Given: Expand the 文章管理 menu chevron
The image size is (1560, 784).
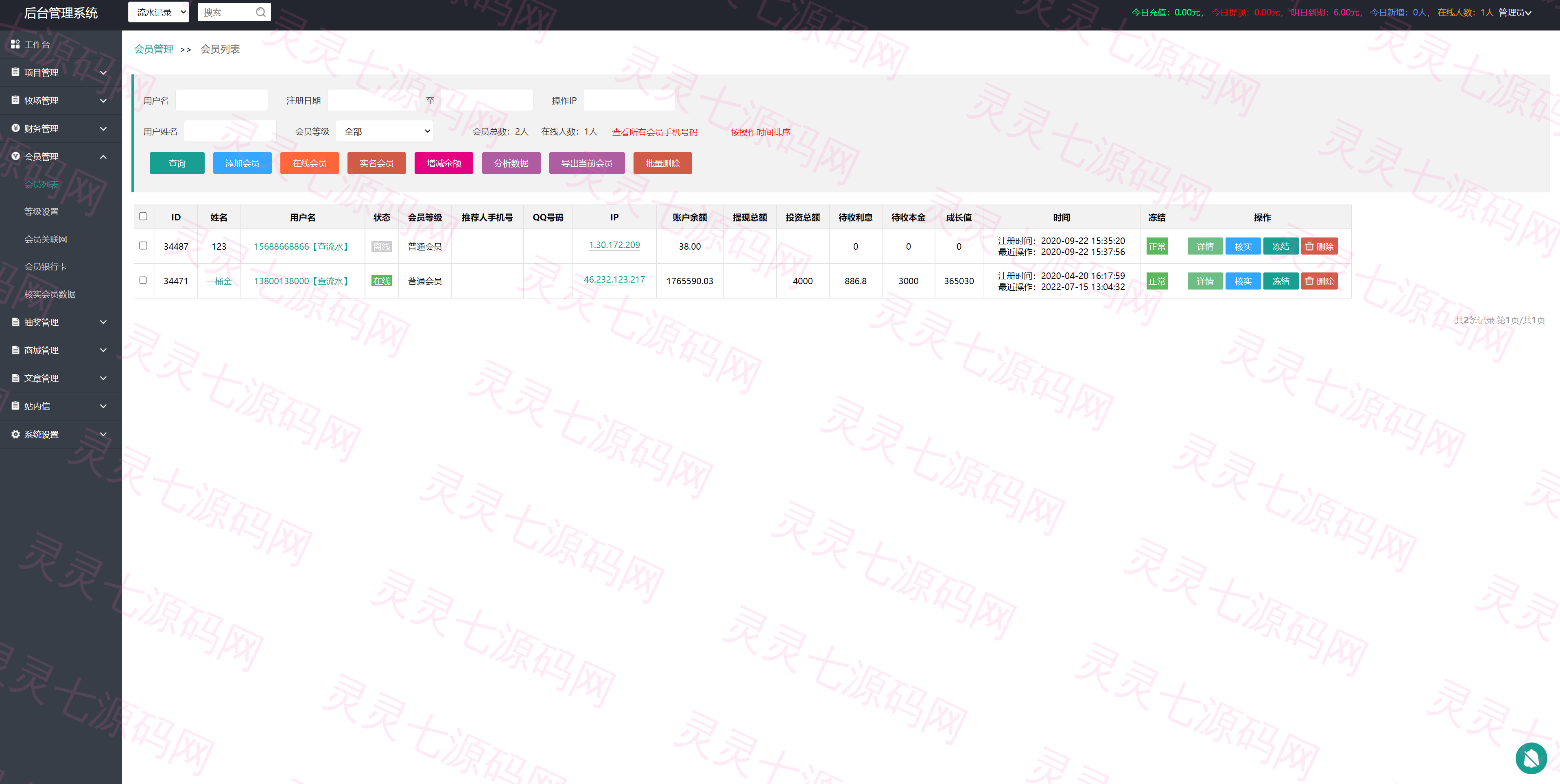Looking at the screenshot, I should point(103,378).
